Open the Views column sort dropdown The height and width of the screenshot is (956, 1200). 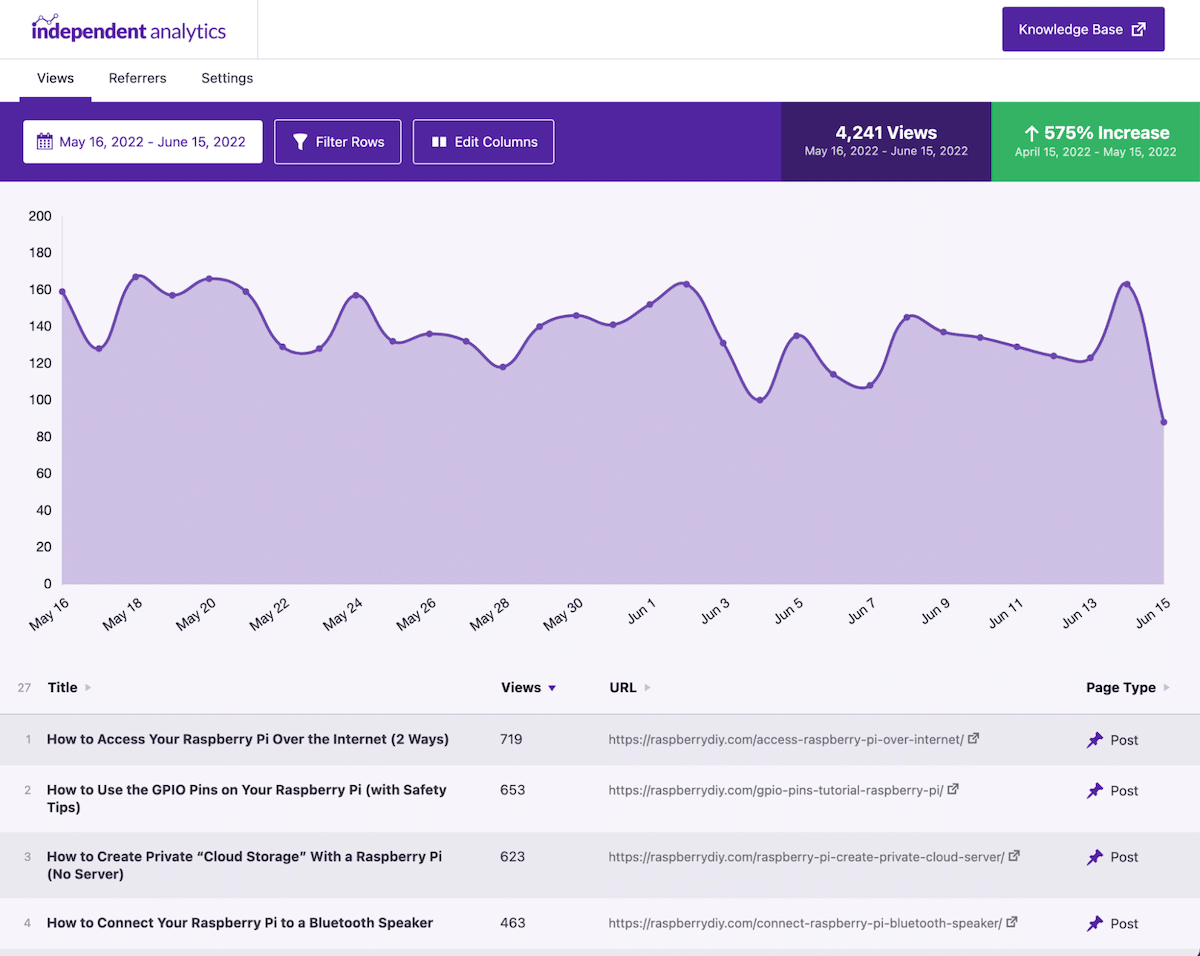coord(550,687)
